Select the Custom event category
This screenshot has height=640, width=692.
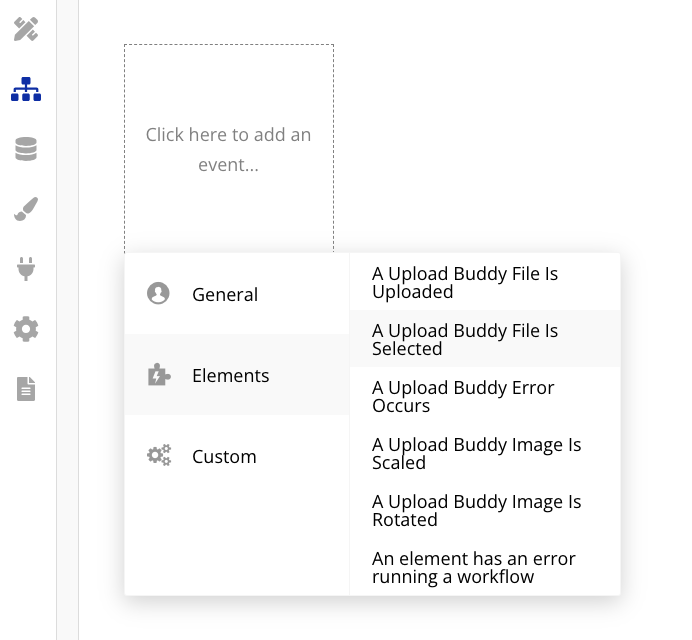point(237,456)
